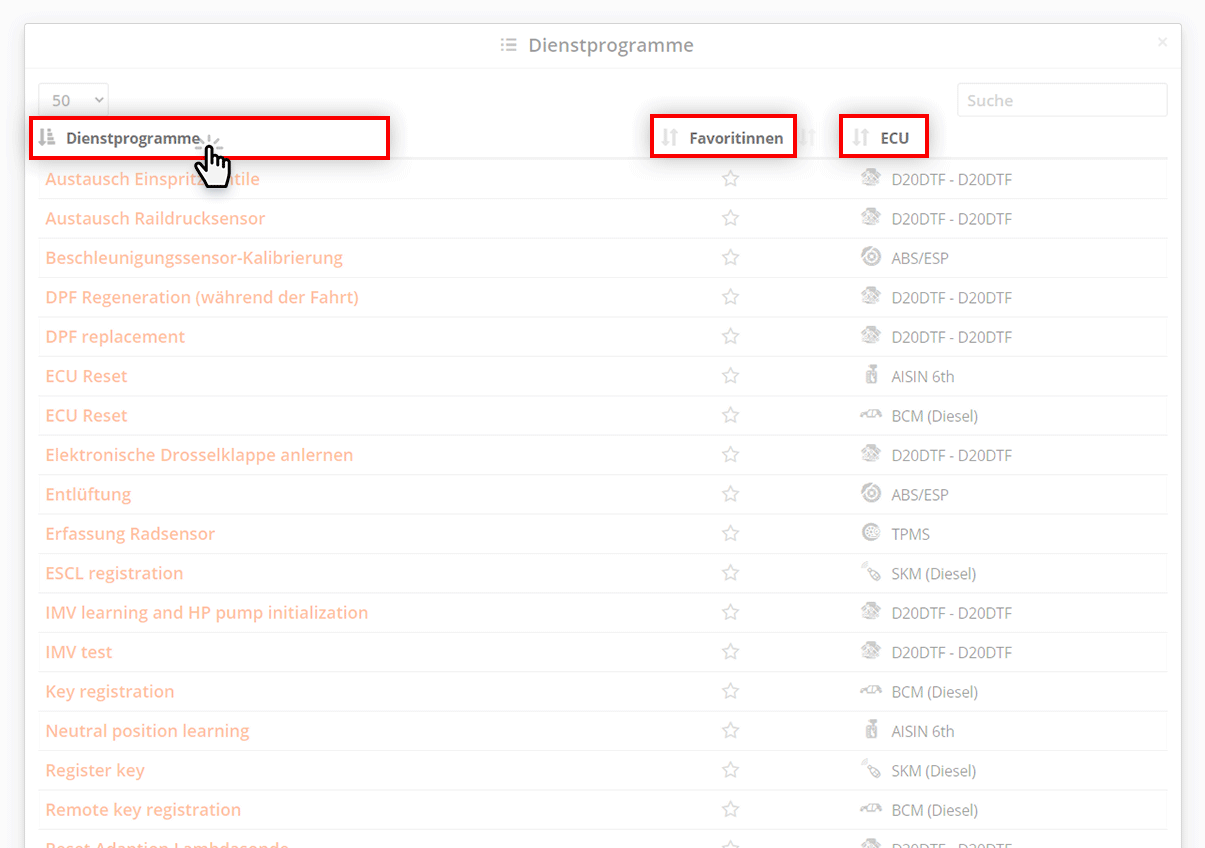This screenshot has height=848, width=1205.
Task: Click the list icon in the Dienstprogramme title bar
Action: [x=507, y=44]
